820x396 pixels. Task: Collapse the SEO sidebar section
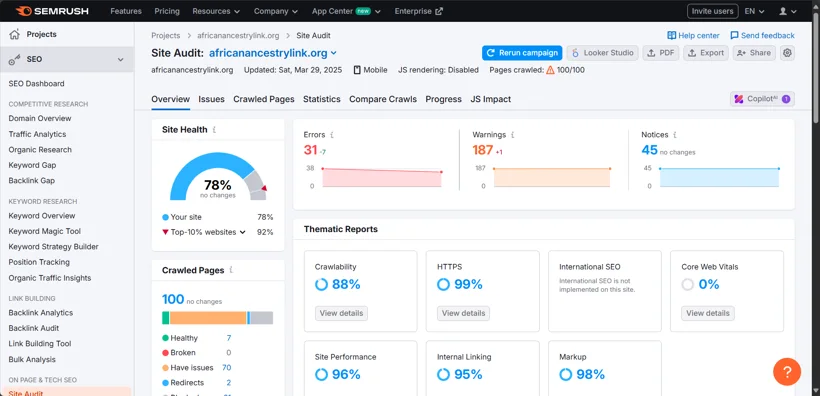(x=120, y=60)
